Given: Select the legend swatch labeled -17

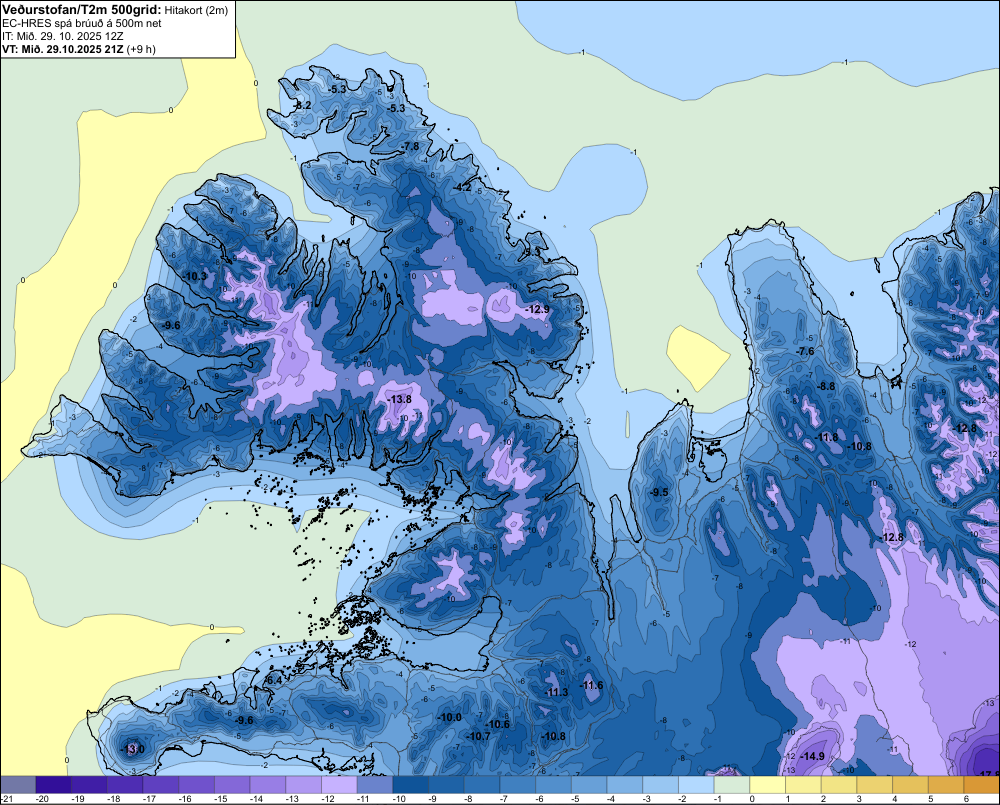Looking at the screenshot, I should click(x=161, y=784).
